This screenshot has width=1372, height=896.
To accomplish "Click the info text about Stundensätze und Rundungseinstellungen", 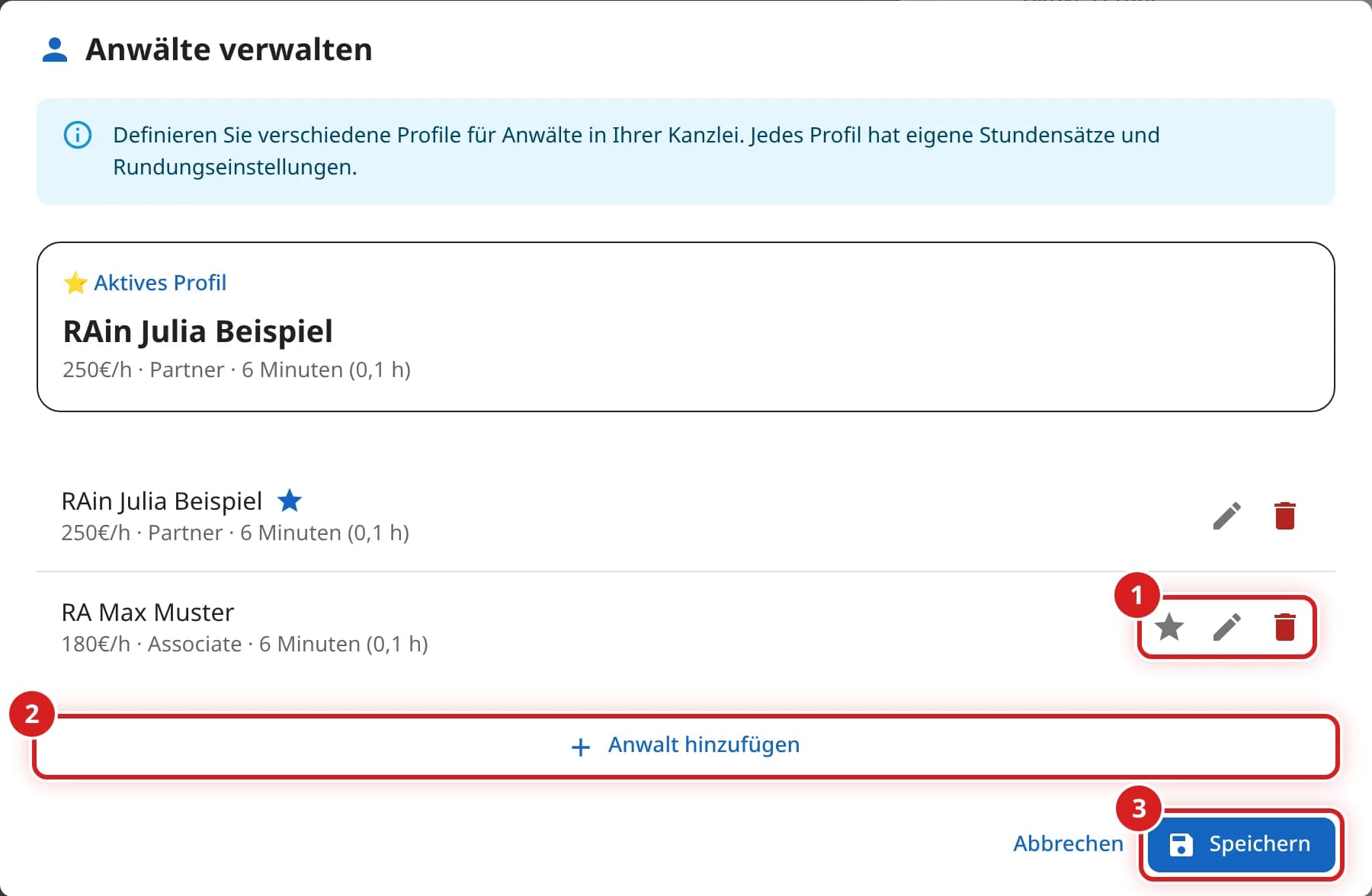I will (636, 151).
